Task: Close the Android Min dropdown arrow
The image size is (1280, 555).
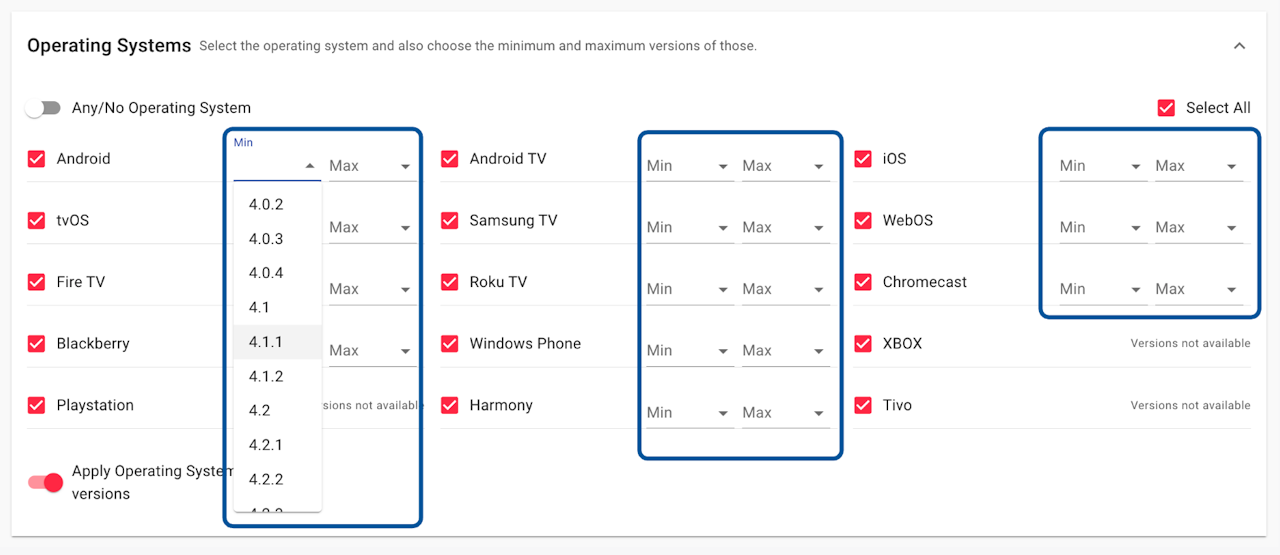Action: 310,166
